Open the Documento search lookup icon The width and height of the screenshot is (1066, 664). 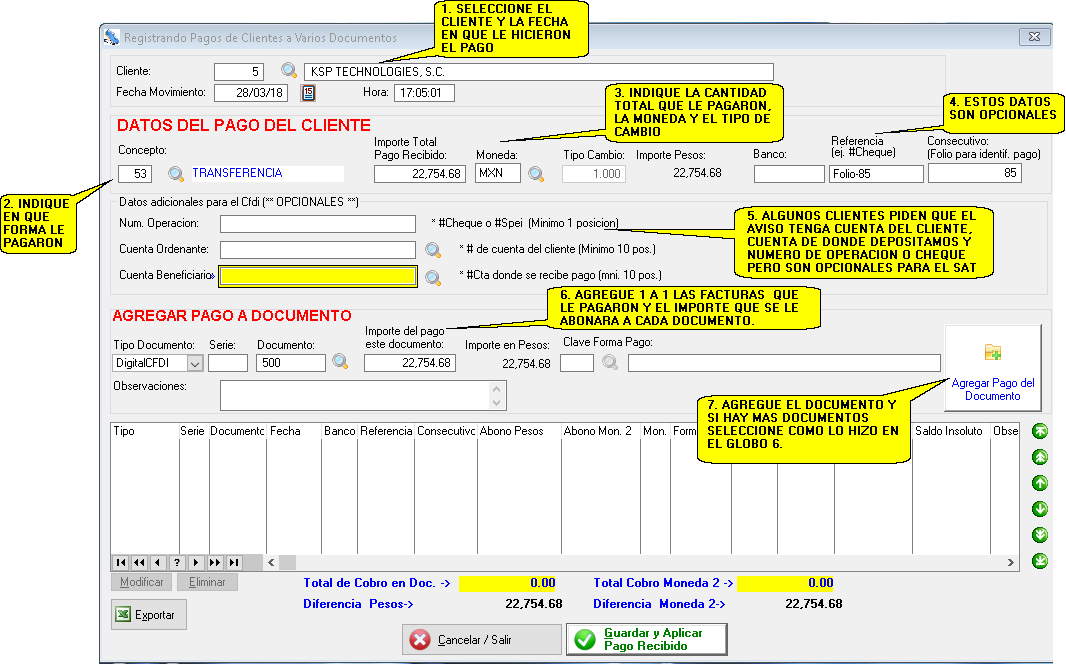(340, 362)
